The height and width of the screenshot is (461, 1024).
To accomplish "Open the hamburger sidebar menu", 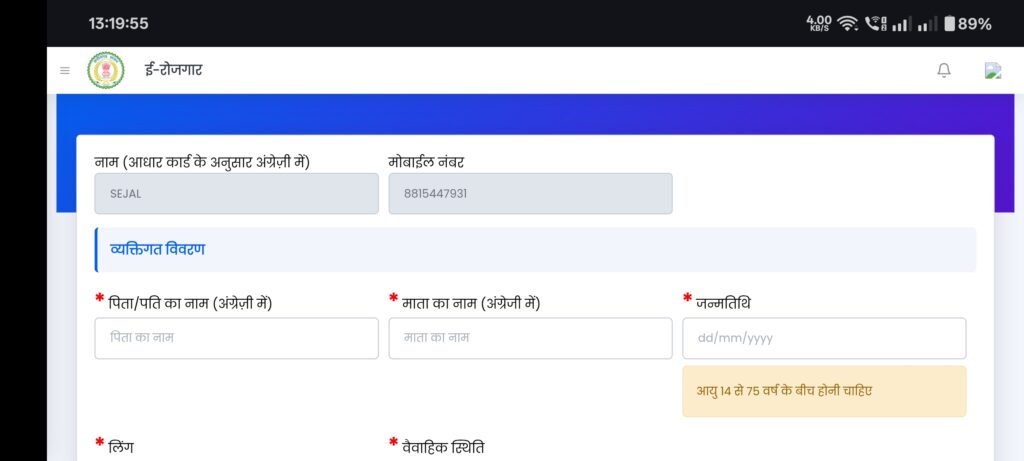I will click(65, 71).
